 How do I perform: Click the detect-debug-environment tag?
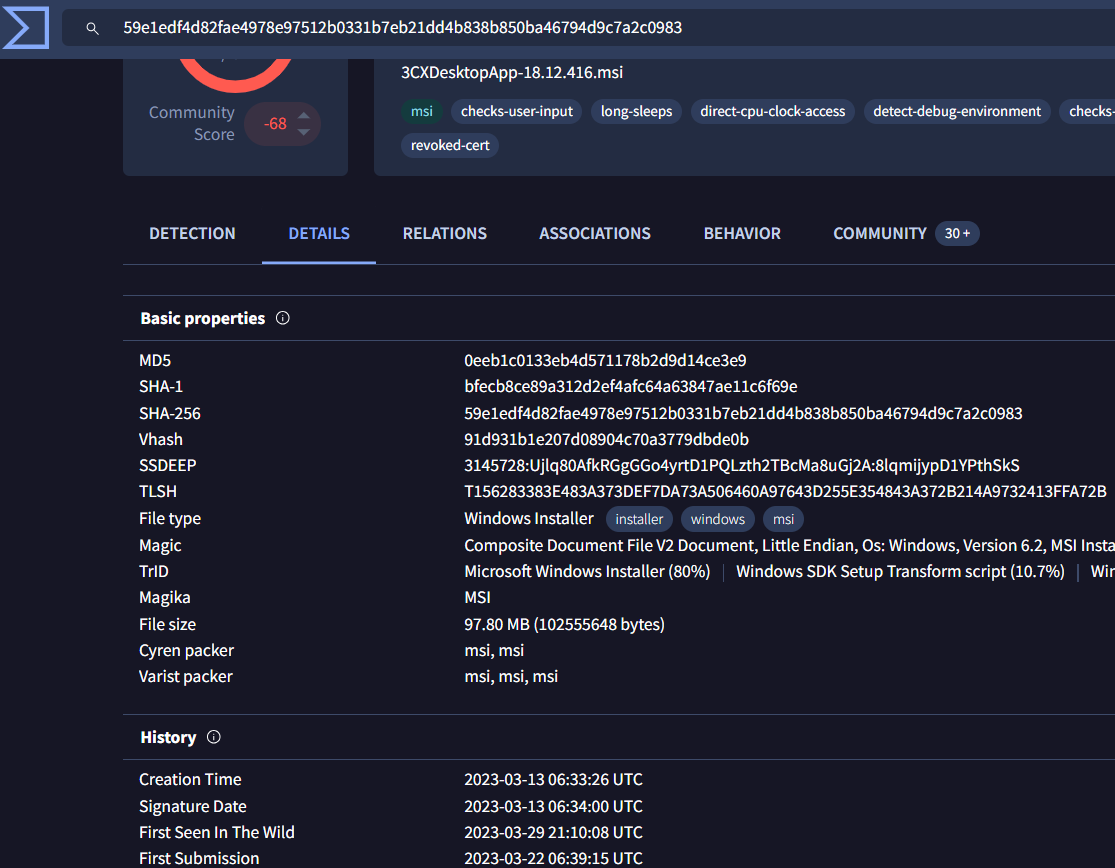pos(956,112)
